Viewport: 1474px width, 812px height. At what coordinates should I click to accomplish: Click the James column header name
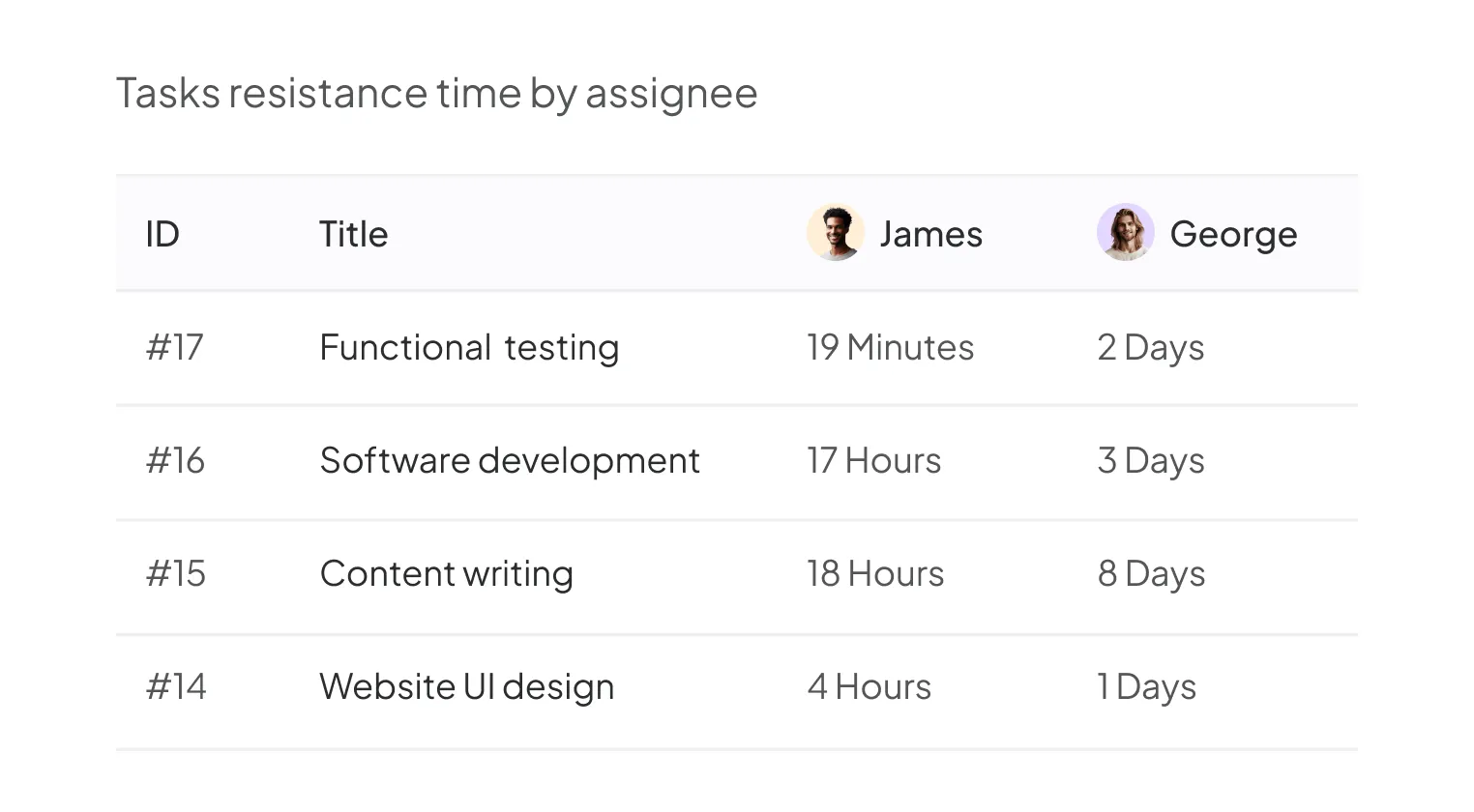930,234
